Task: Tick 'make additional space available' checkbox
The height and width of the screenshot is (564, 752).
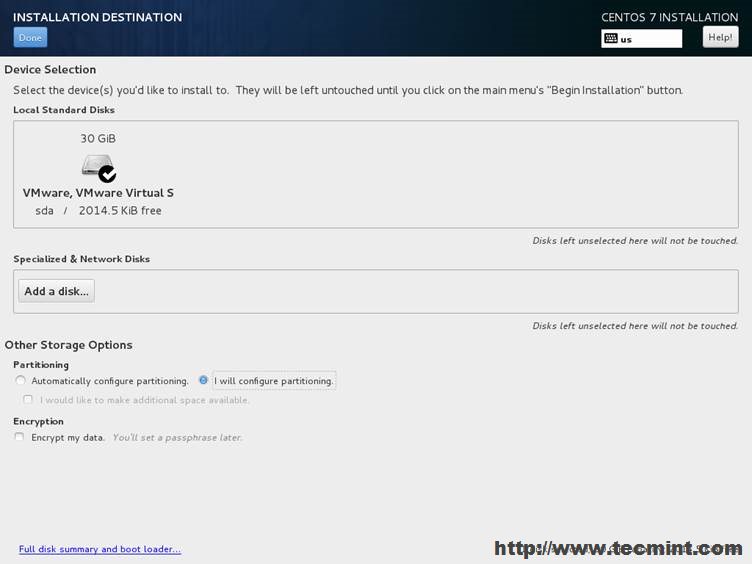Action: 28,400
